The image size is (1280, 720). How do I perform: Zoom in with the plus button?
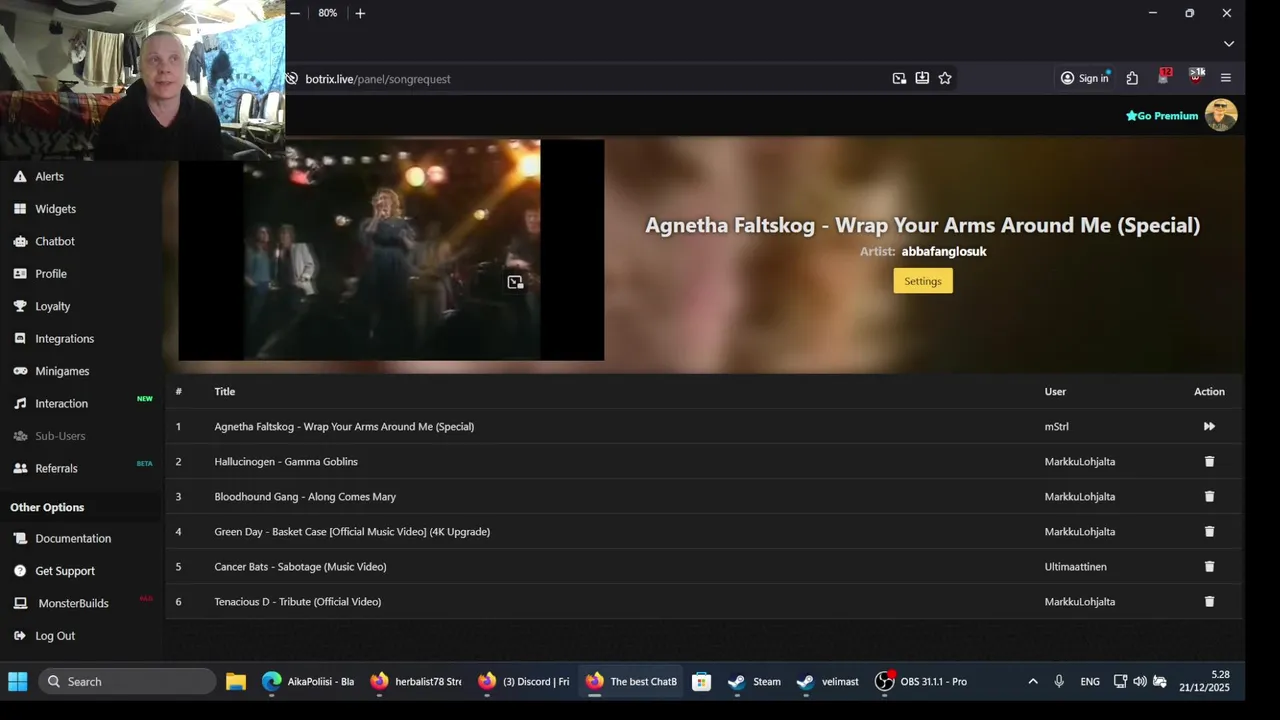tap(360, 13)
